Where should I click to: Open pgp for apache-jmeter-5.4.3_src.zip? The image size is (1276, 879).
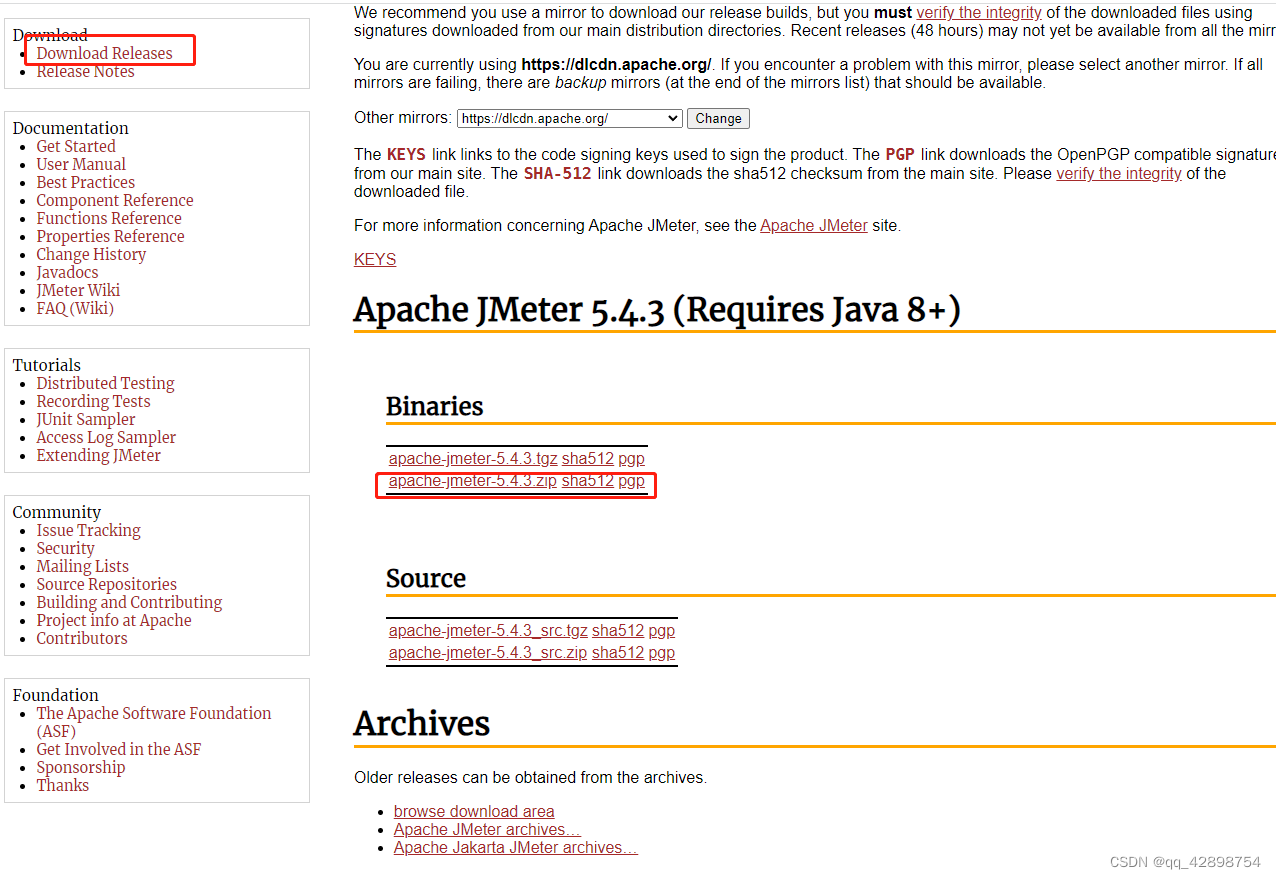(x=661, y=653)
